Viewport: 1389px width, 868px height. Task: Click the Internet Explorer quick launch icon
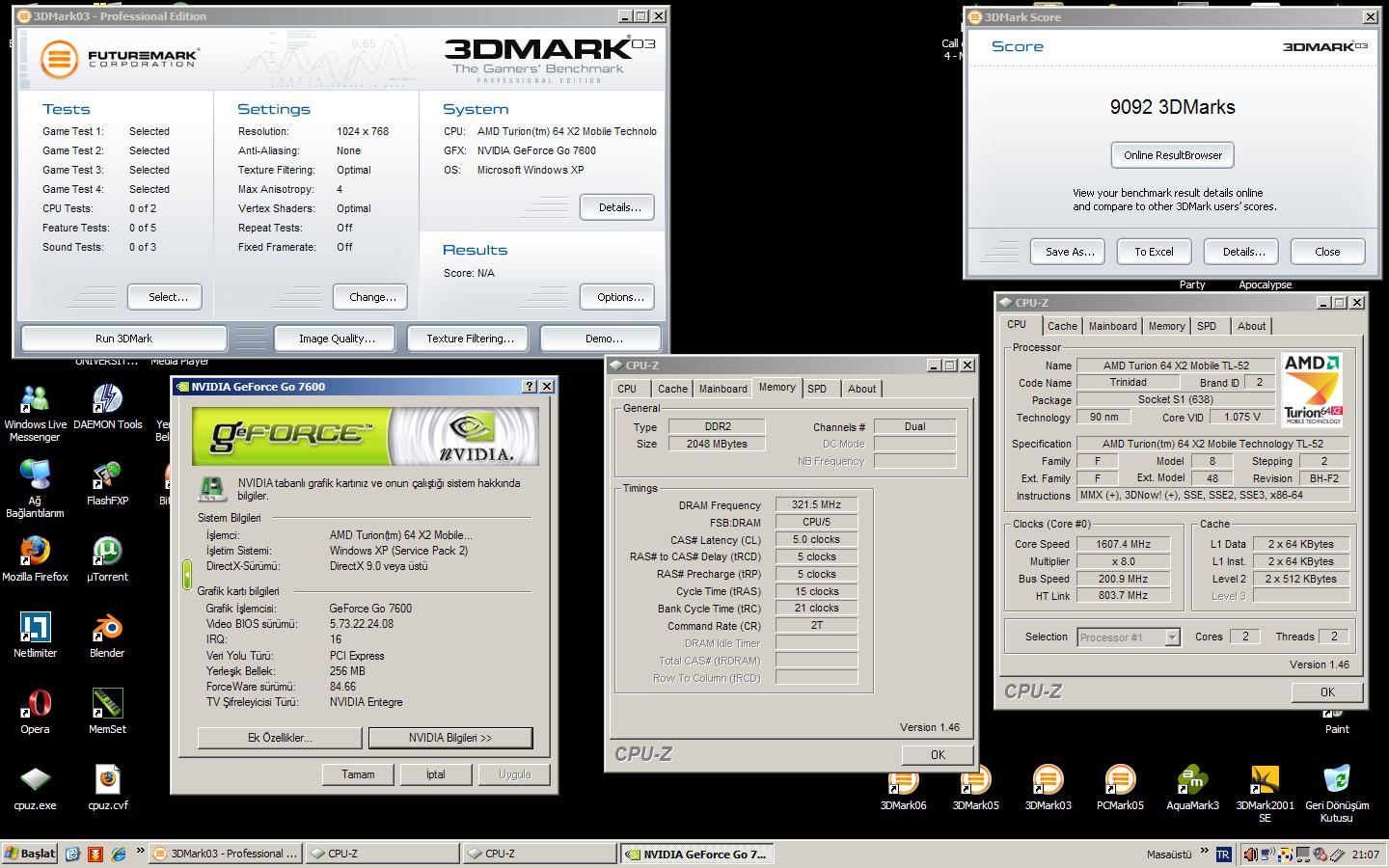119,854
